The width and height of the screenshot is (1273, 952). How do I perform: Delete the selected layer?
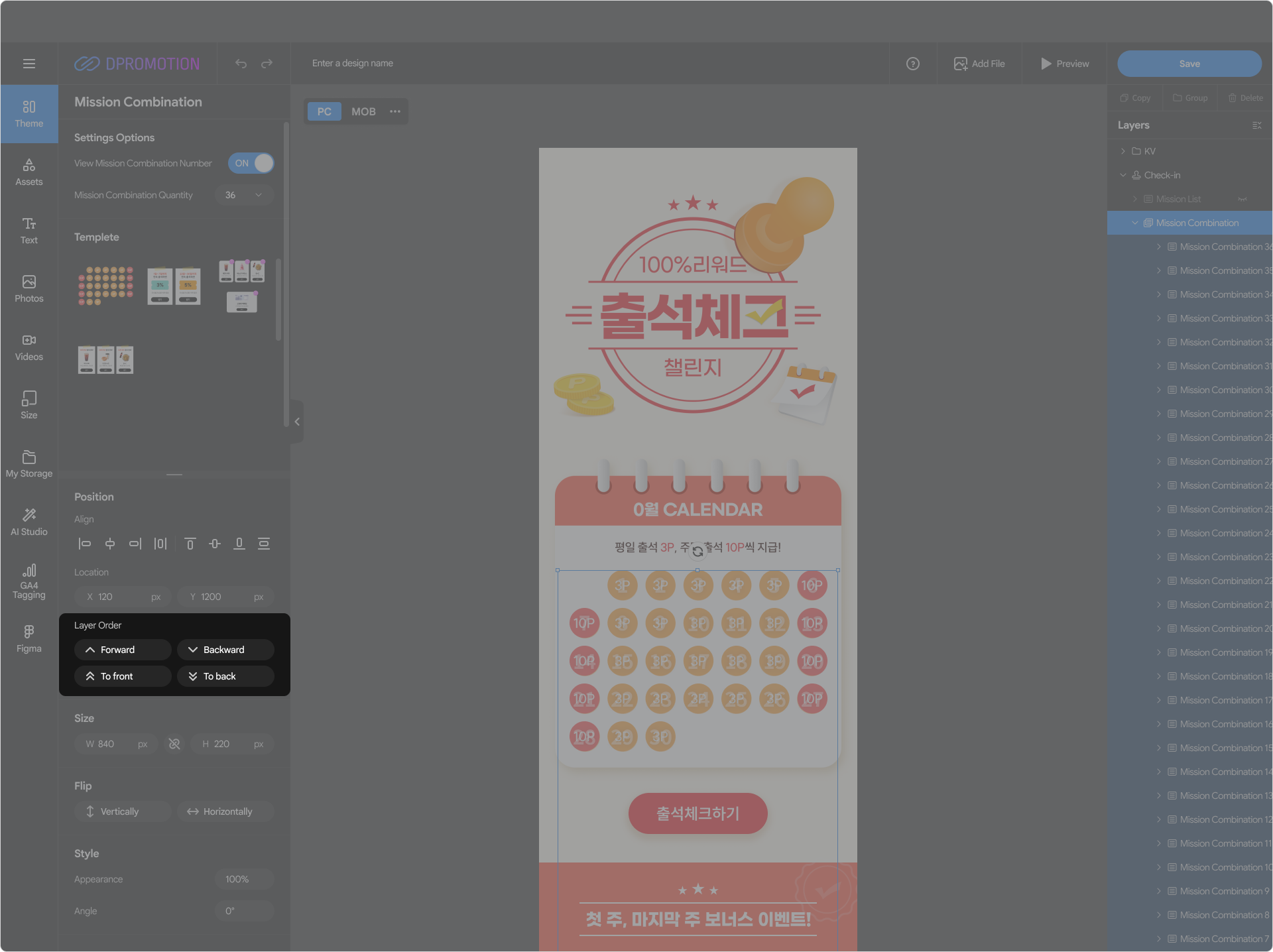coord(1245,97)
